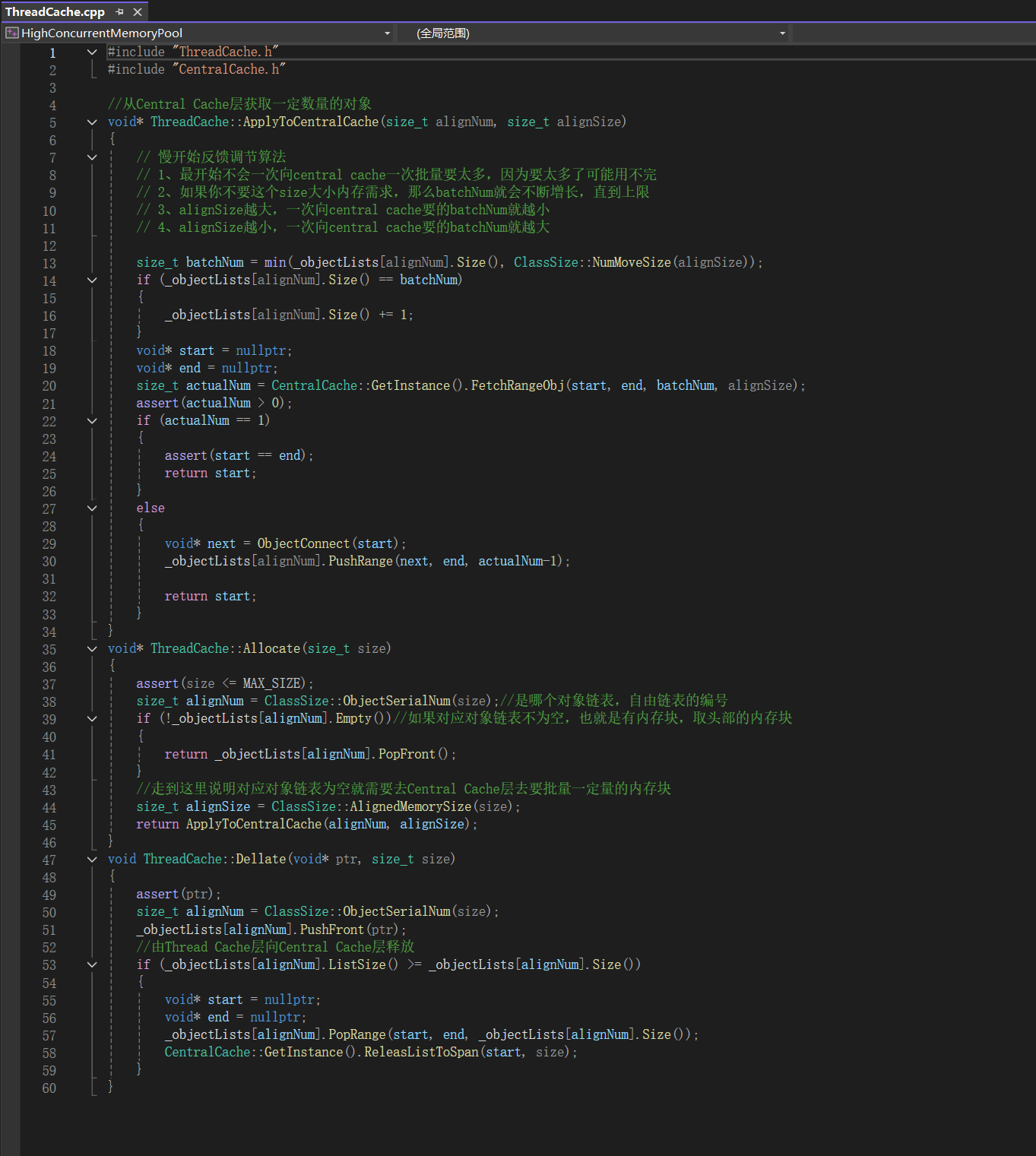The image size is (1036, 1156).
Task: Open the 全局范围 scope dropdown
Action: pyautogui.click(x=782, y=33)
